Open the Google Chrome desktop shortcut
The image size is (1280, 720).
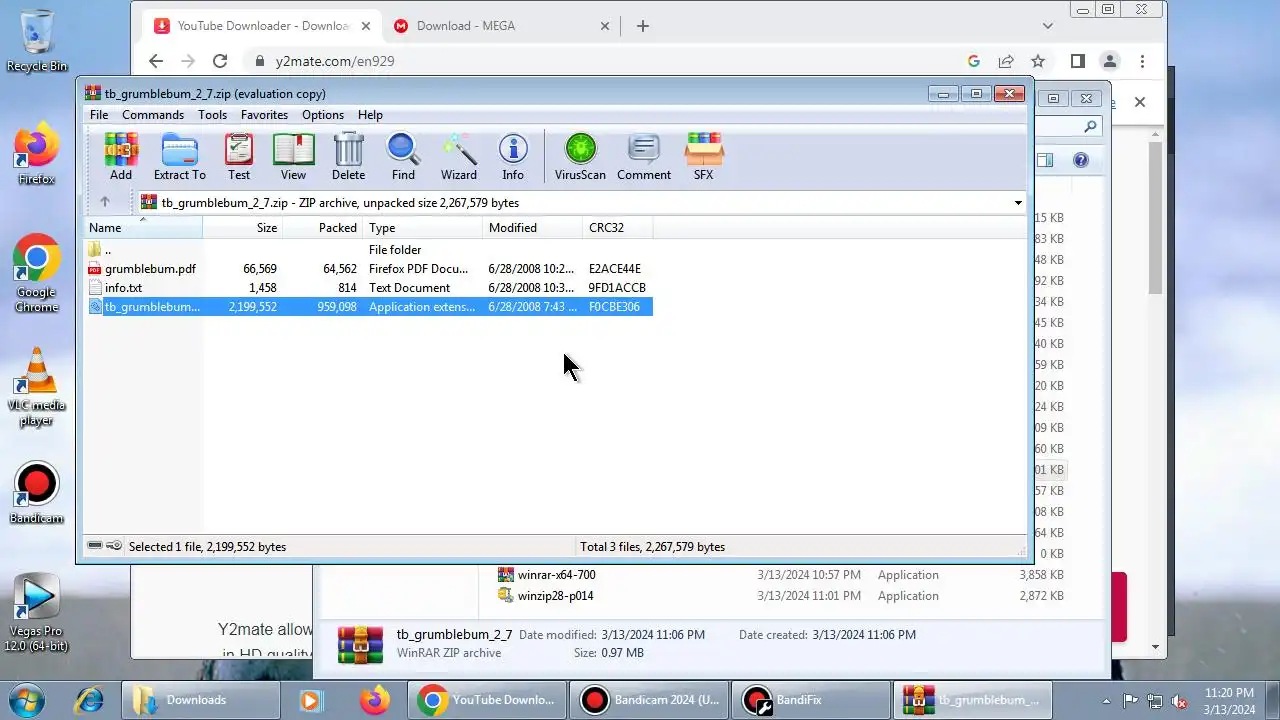coord(37,274)
